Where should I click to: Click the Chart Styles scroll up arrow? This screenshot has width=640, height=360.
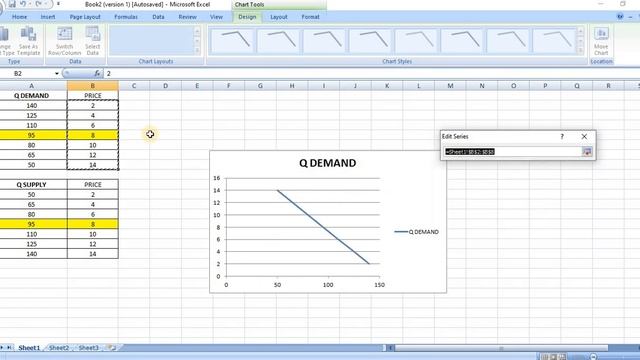click(x=580, y=31)
